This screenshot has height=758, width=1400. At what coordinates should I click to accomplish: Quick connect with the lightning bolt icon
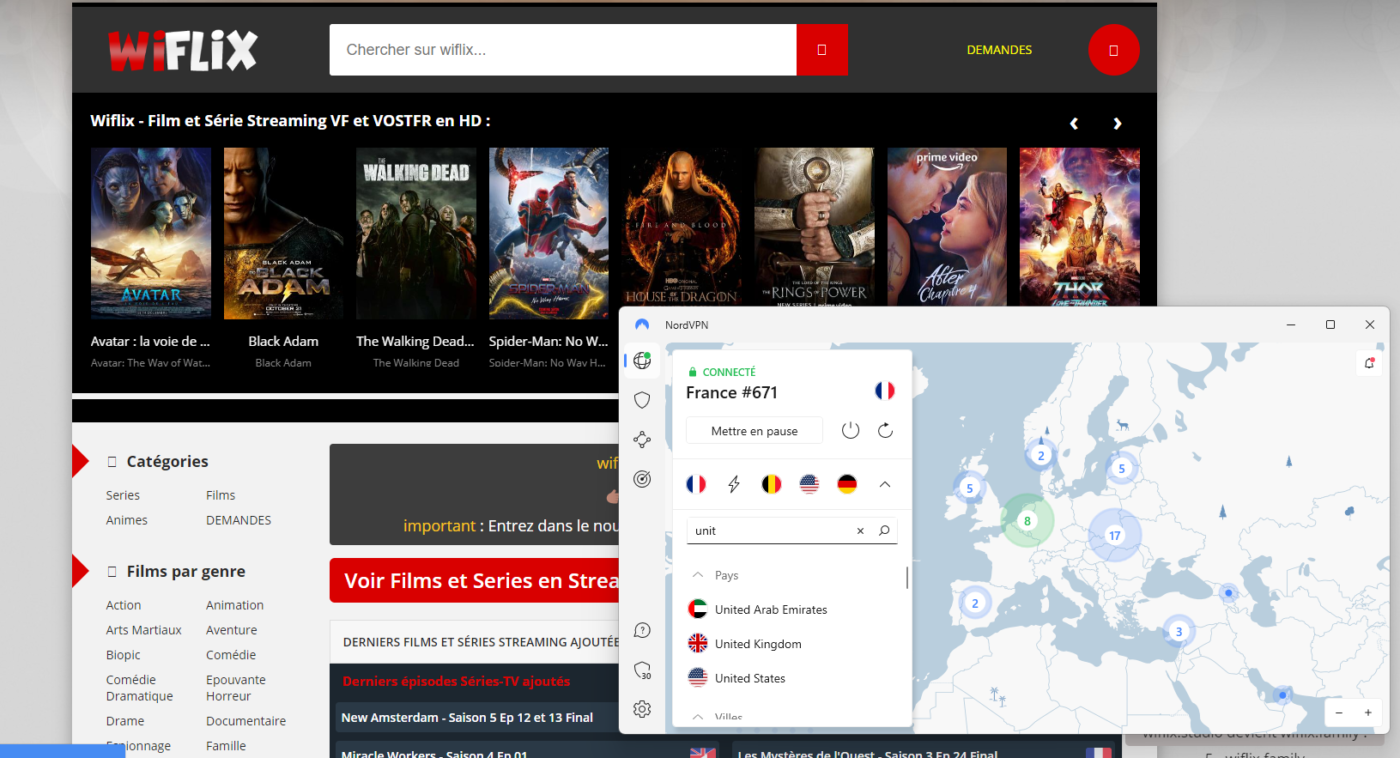734,484
